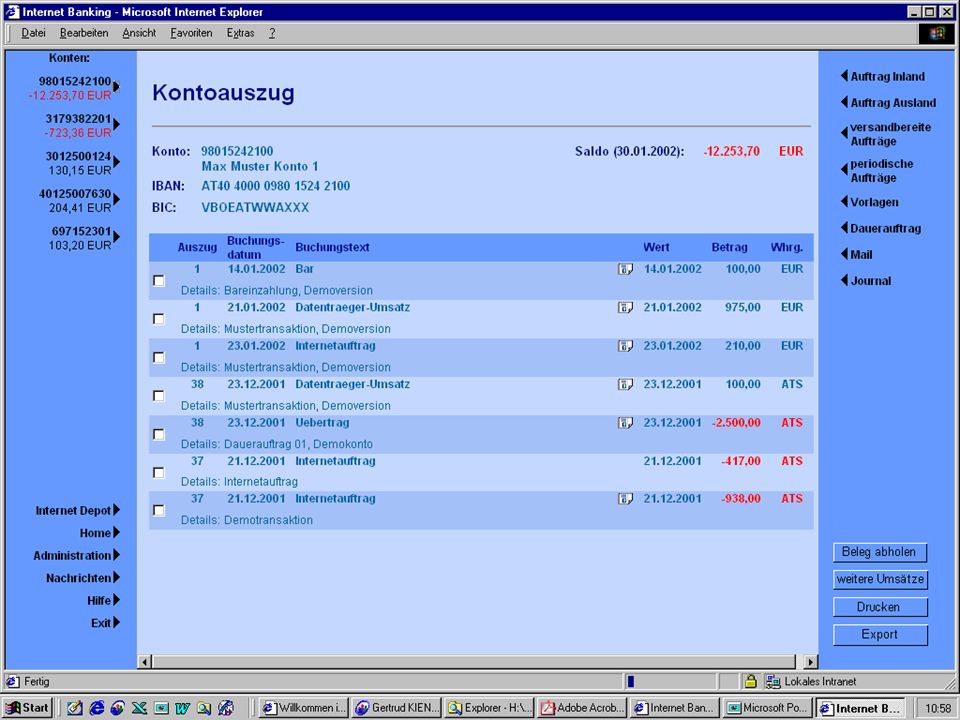
Task: Click the horizontal scrollbar left arrow
Action: [x=144, y=661]
